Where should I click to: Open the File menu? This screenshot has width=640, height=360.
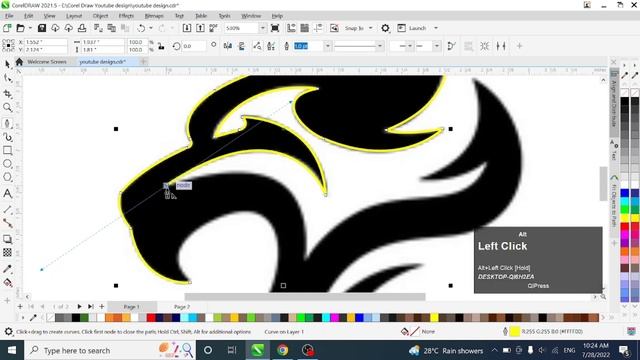tap(9, 16)
